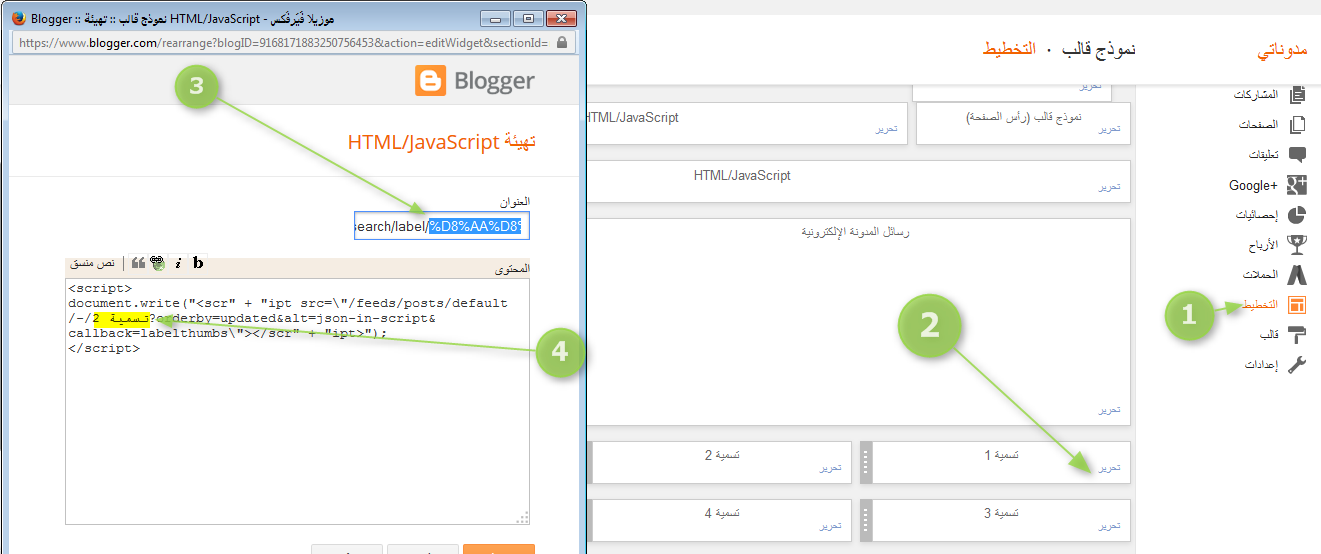This screenshot has height=554, width=1321.
Task: Click the widget title 'تسمية 1'
Action: tap(1002, 455)
